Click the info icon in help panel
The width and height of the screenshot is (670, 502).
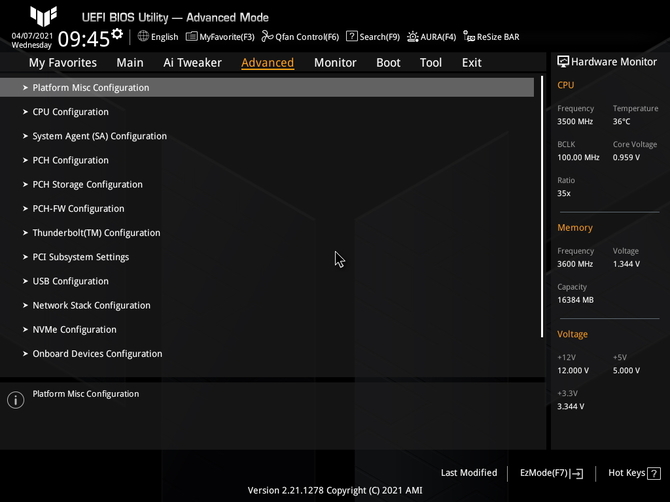tap(15, 400)
